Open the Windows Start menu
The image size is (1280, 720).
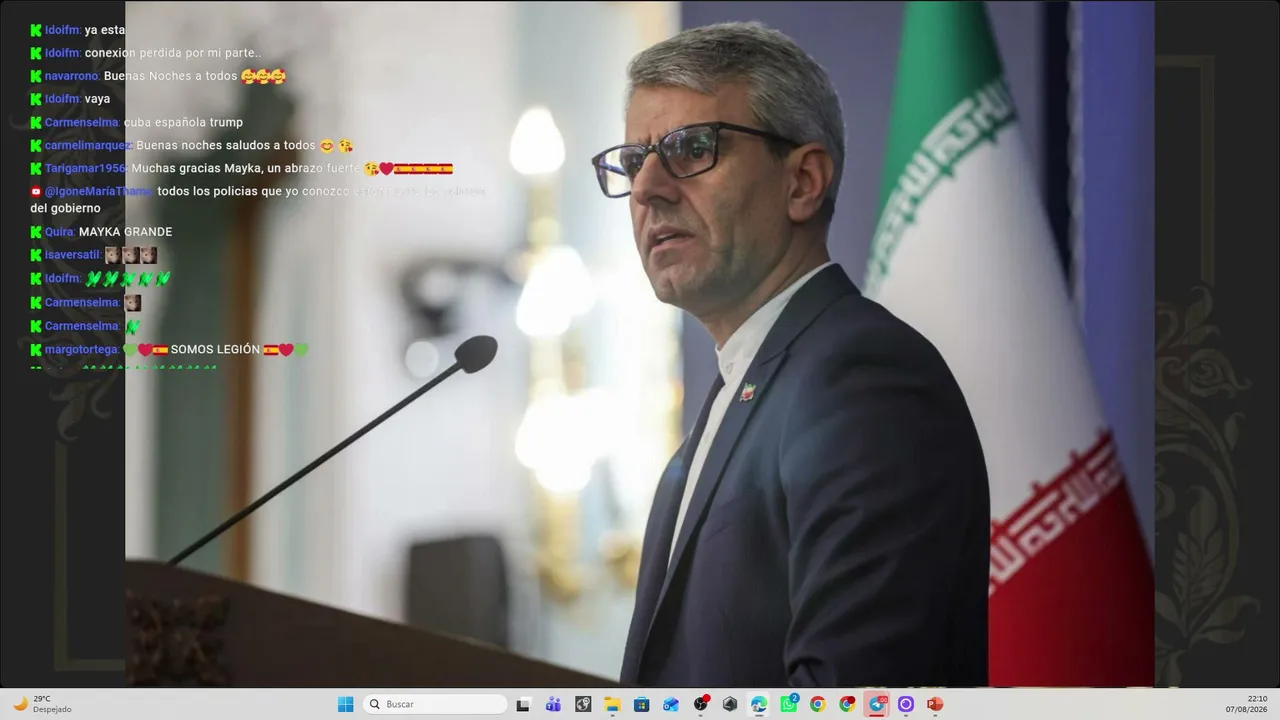coord(345,704)
